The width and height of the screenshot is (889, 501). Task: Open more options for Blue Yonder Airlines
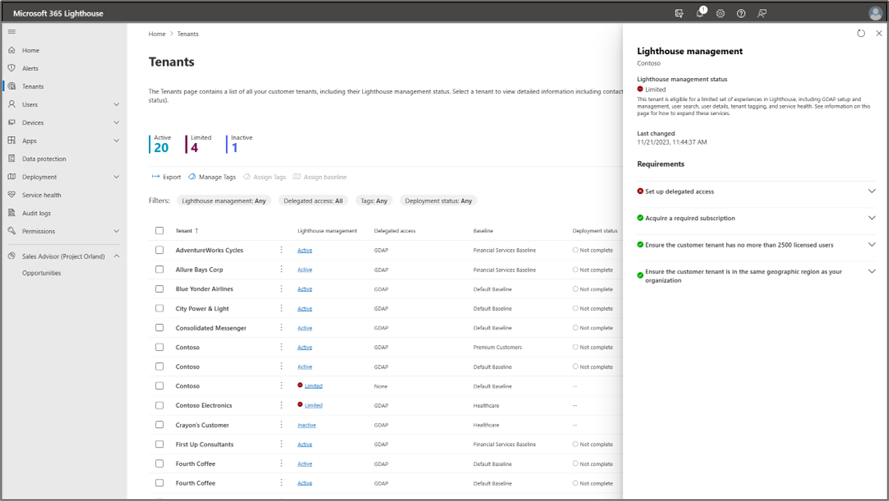(281, 288)
